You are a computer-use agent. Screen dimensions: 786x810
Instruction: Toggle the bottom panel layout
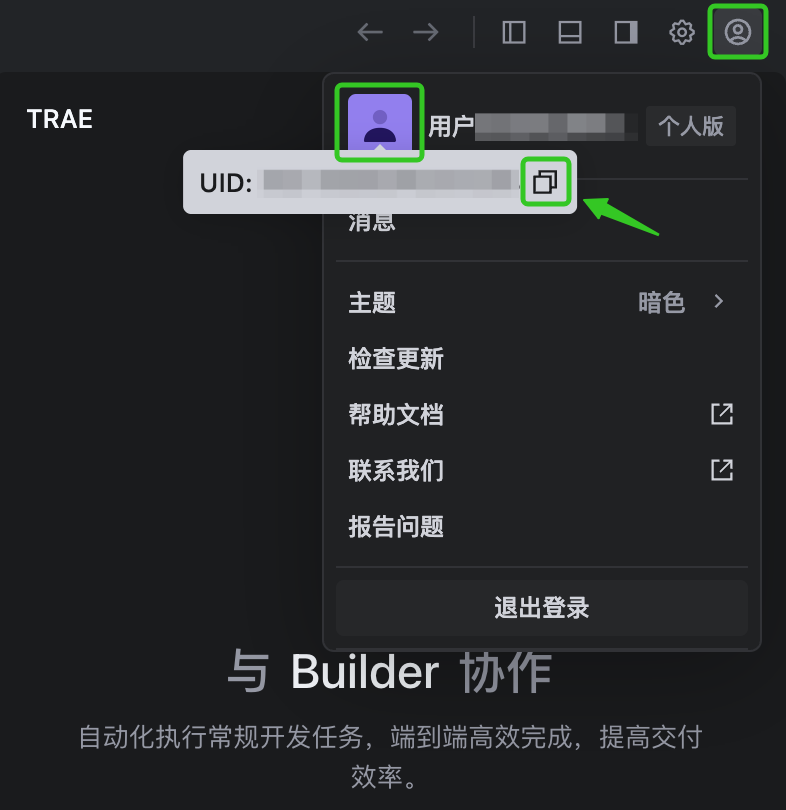pyautogui.click(x=570, y=33)
